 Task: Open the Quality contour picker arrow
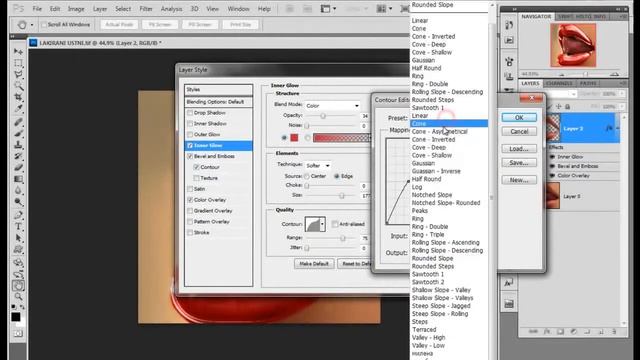point(322,224)
